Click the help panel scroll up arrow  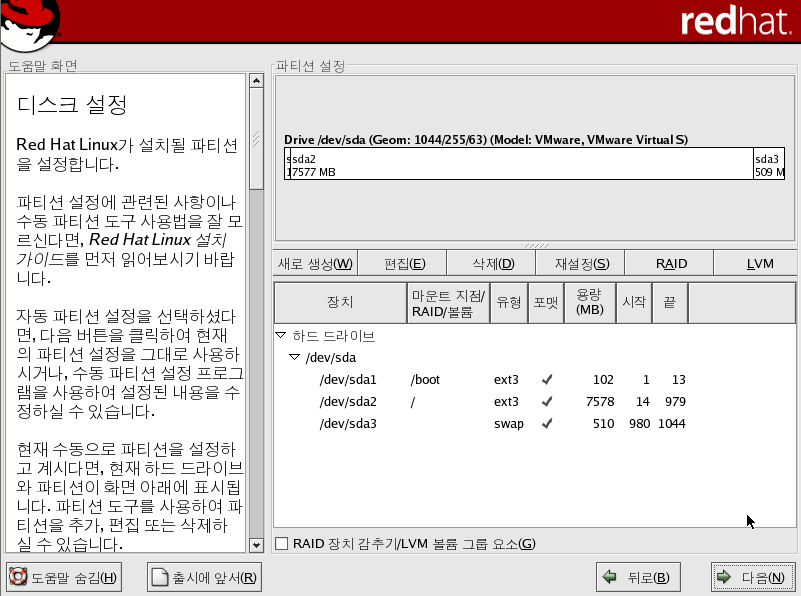point(256,81)
